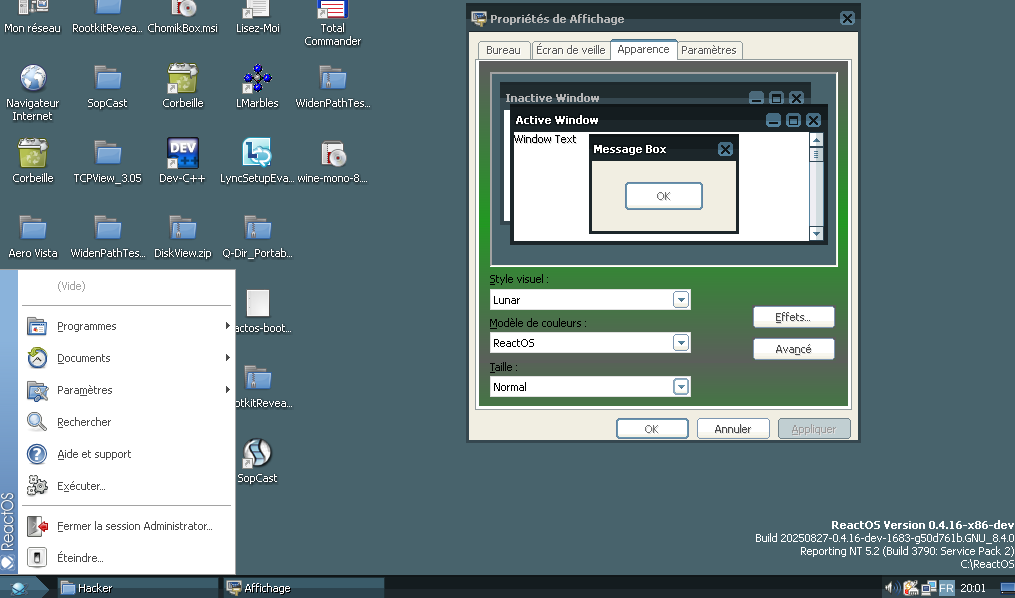
Task: Select Éteindre... in the Start menu
Action: point(127,558)
